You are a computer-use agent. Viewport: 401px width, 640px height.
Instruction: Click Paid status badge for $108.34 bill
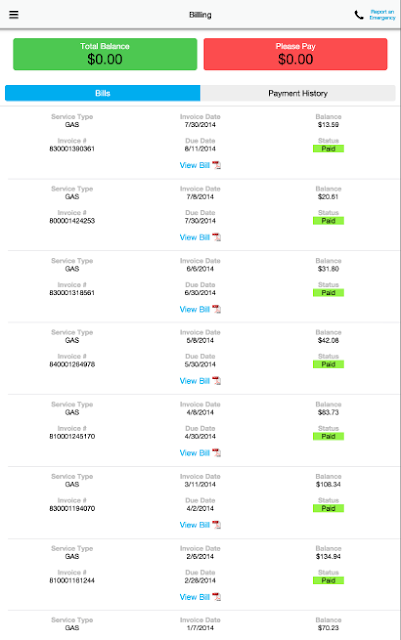(328, 508)
